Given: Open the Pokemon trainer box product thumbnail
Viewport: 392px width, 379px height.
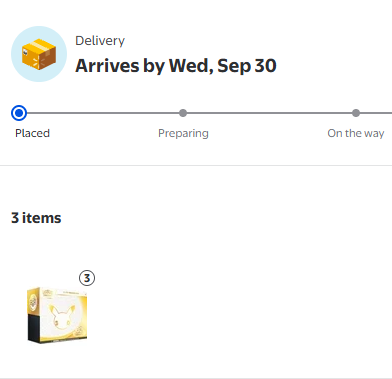Looking at the screenshot, I should pyautogui.click(x=57, y=315).
